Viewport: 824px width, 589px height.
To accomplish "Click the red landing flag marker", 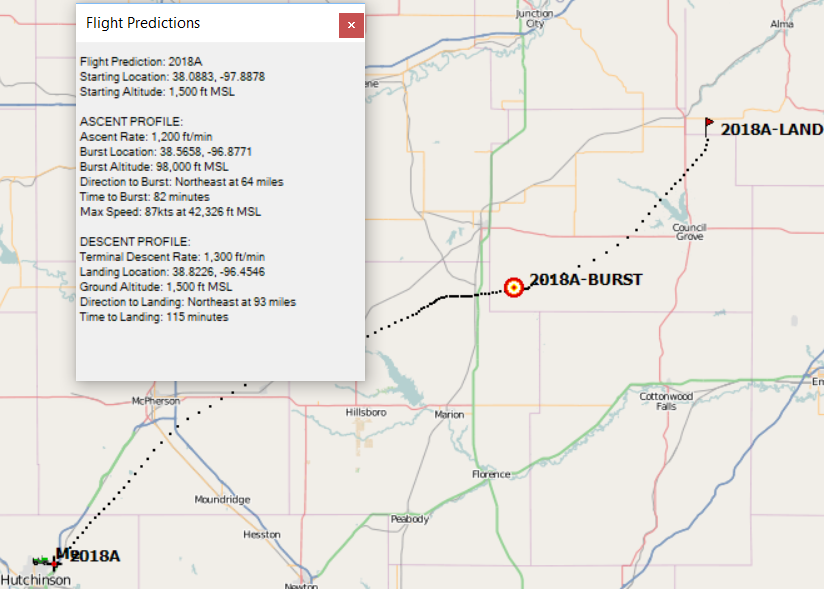I will 708,127.
